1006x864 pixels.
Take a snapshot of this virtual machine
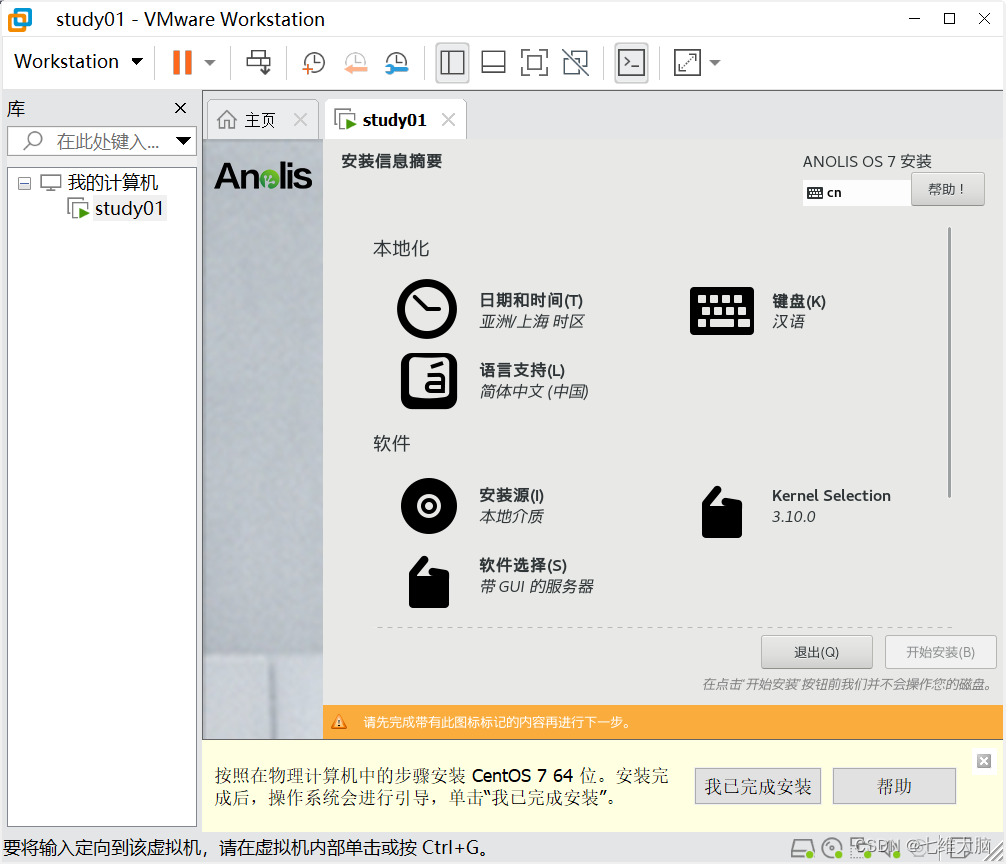(x=313, y=63)
